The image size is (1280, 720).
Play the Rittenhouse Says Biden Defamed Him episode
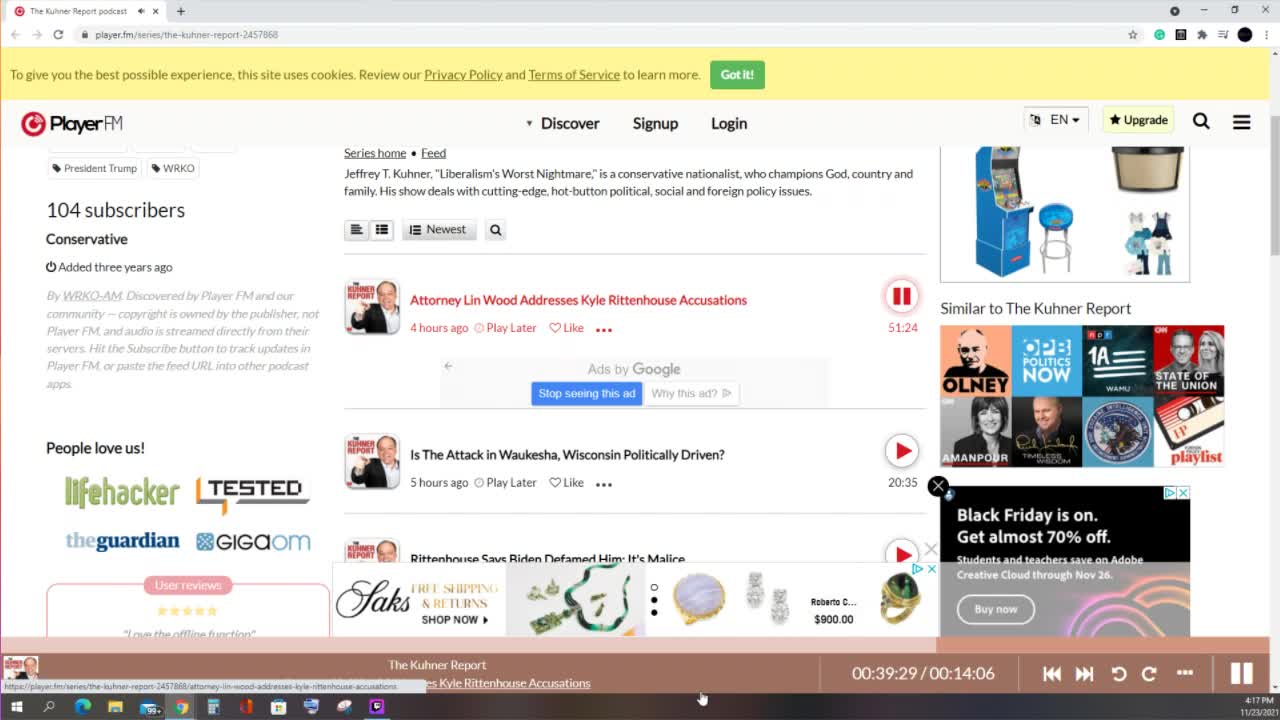(x=901, y=553)
